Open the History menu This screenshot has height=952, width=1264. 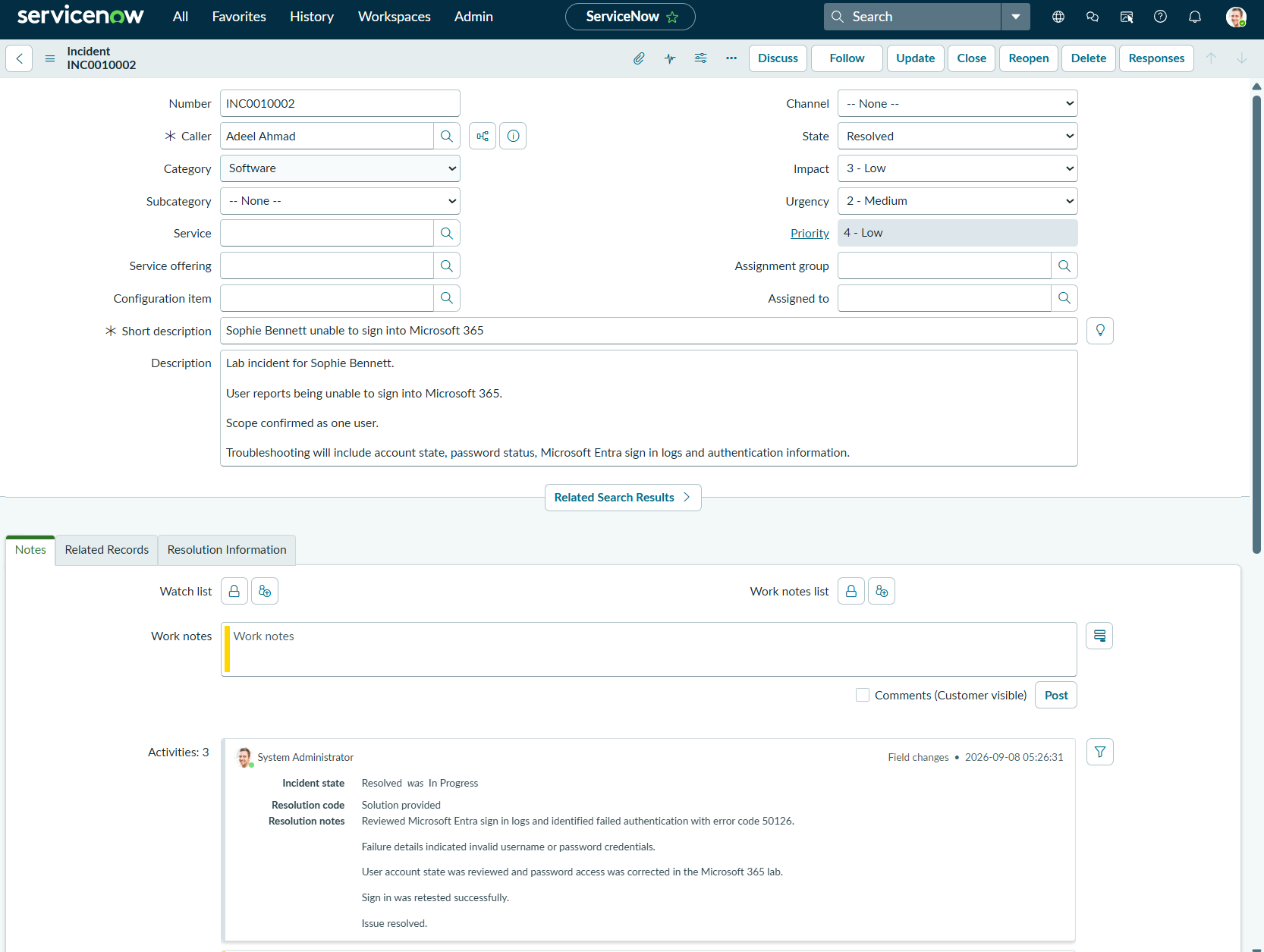(x=312, y=17)
